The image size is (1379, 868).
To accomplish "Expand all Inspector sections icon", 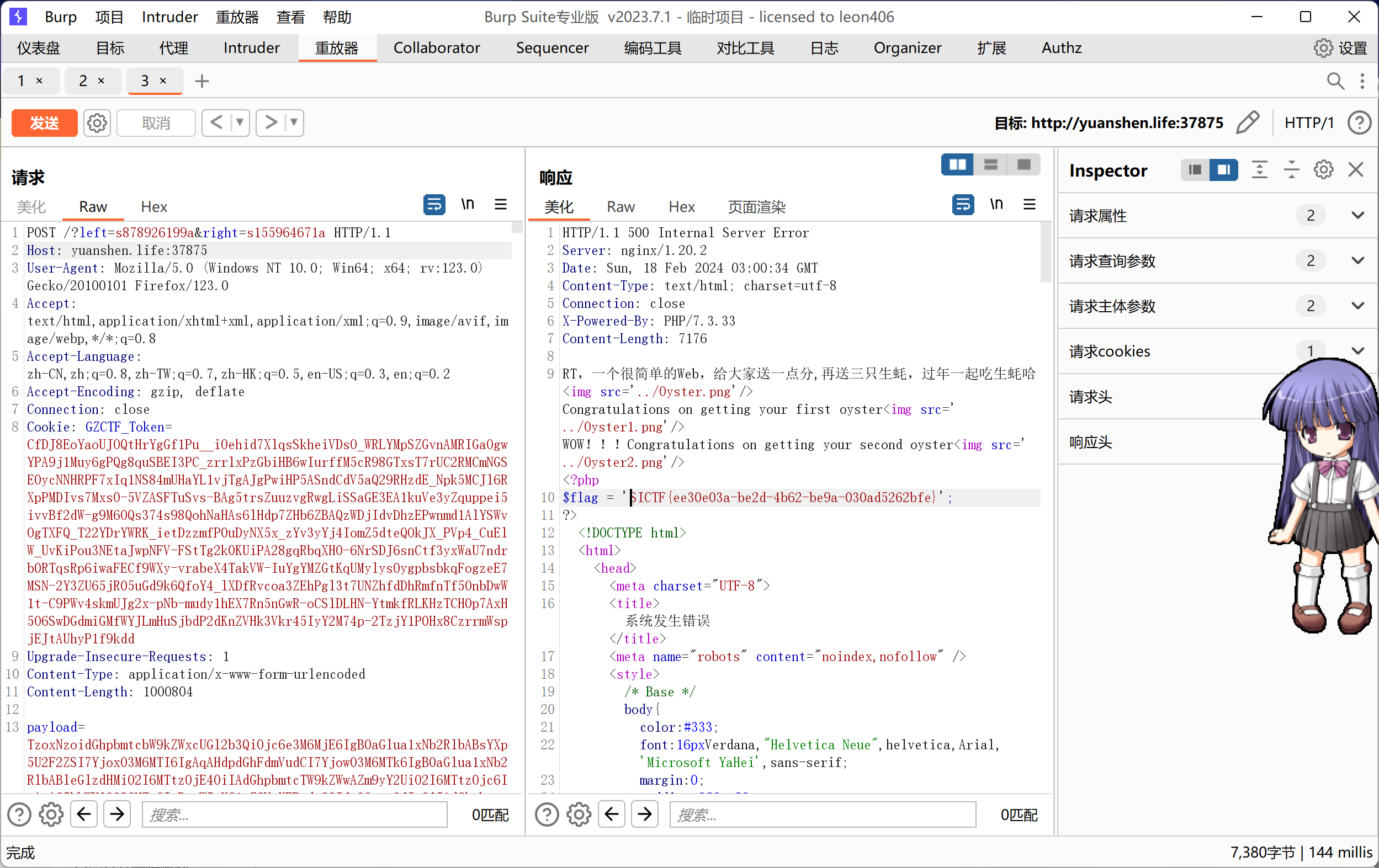I will 1259,170.
